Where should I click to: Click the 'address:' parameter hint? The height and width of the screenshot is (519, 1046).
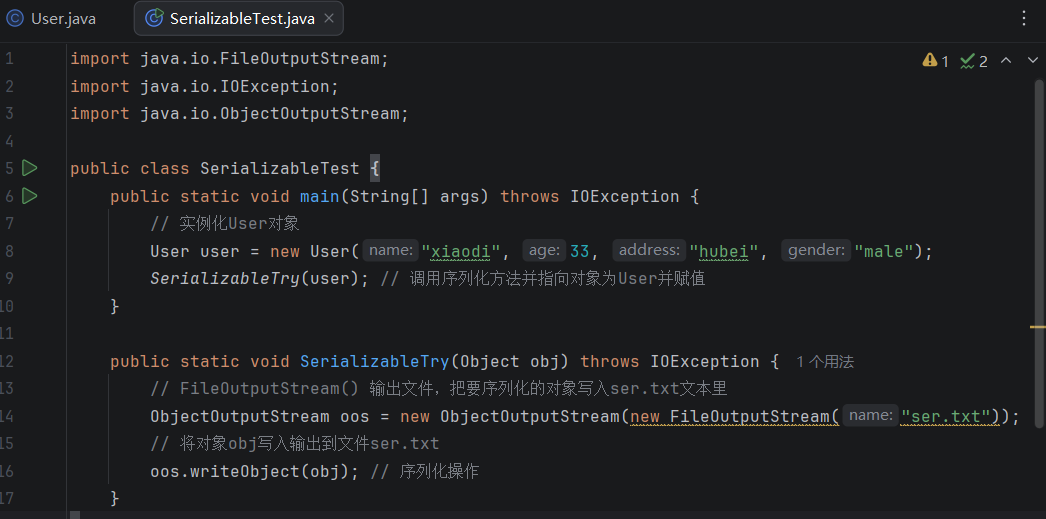click(x=649, y=251)
